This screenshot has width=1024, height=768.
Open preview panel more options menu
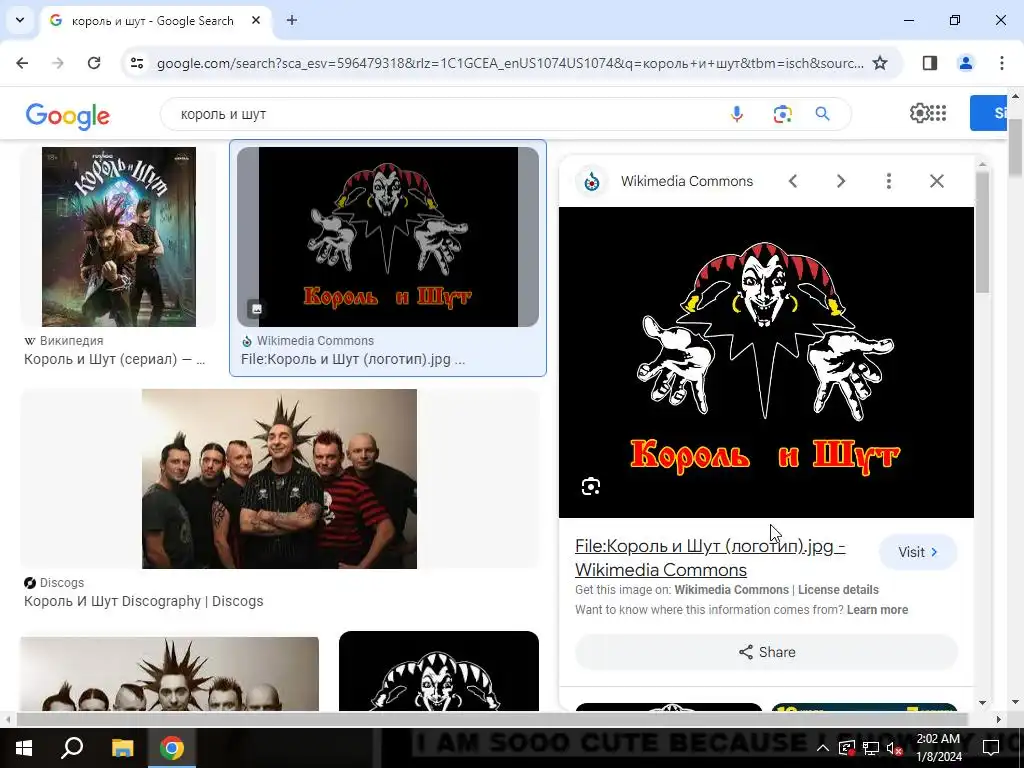889,182
